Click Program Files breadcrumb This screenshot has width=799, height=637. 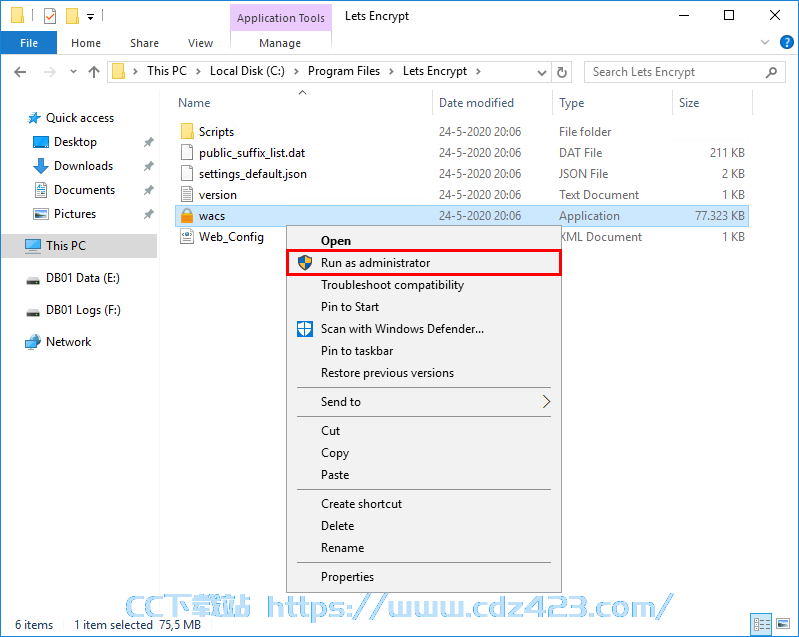pos(344,71)
